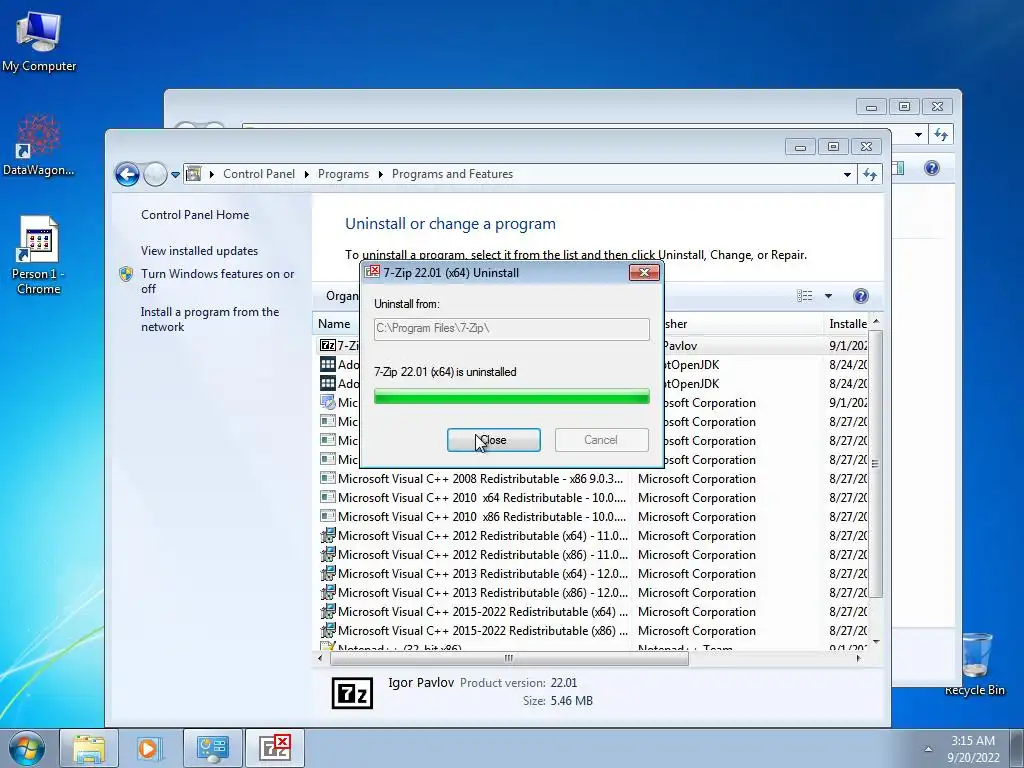Open View installed updates
1024x768 pixels.
pos(199,251)
